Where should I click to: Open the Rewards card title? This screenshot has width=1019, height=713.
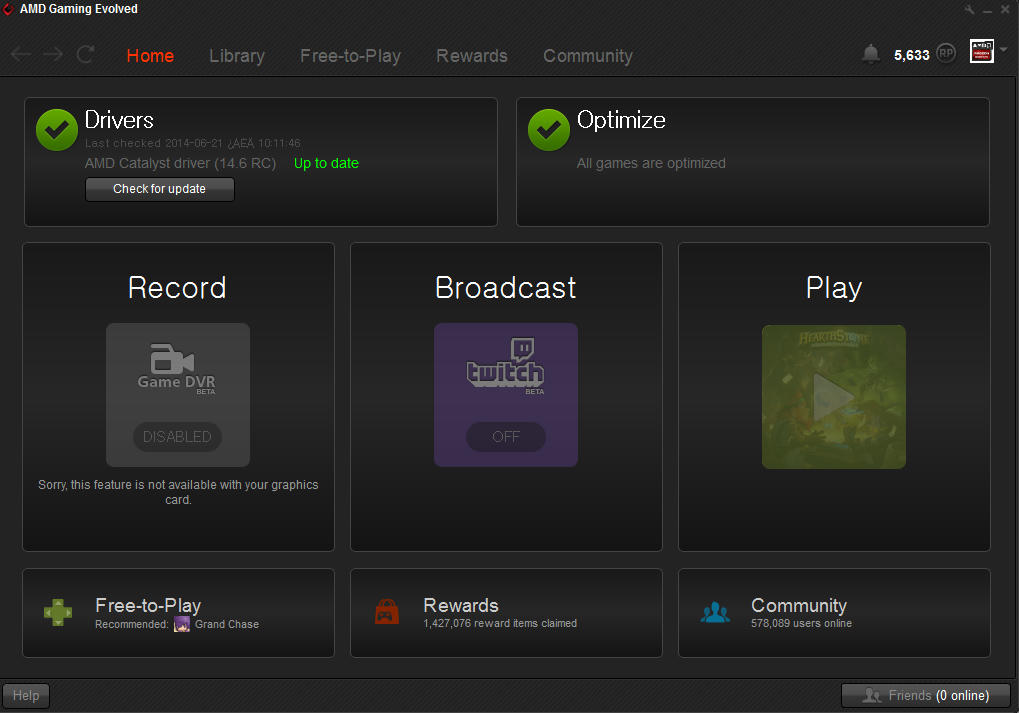pyautogui.click(x=461, y=605)
